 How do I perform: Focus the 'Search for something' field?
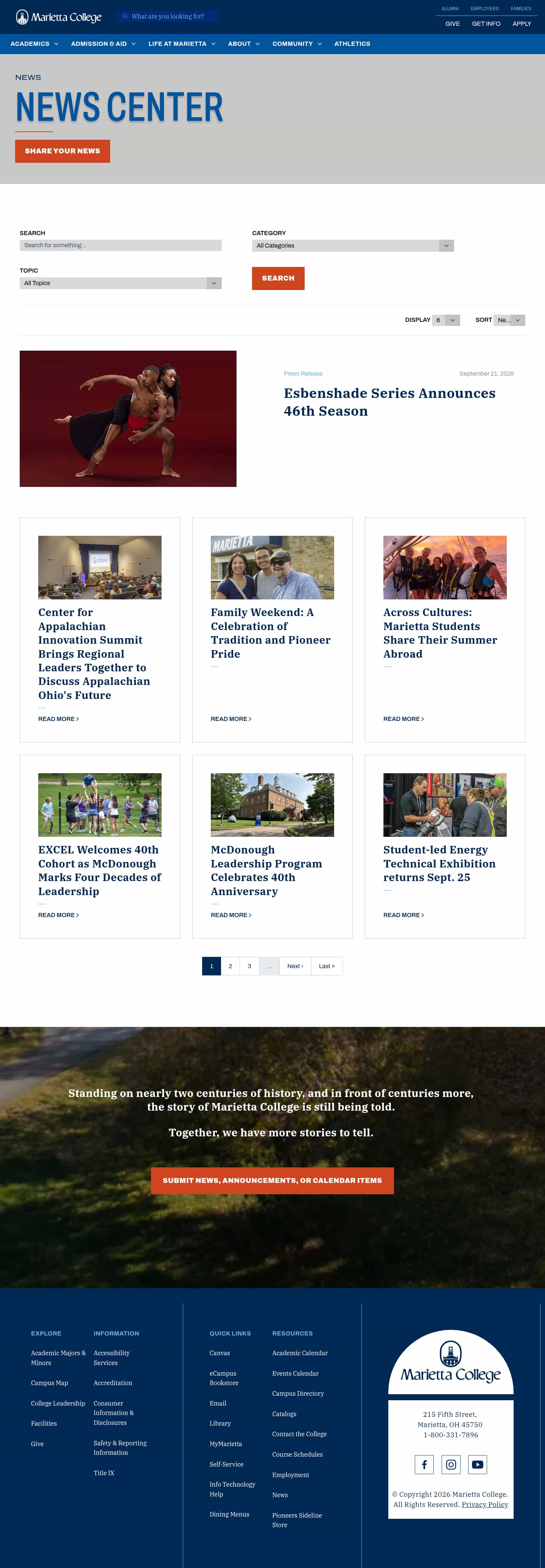point(120,245)
